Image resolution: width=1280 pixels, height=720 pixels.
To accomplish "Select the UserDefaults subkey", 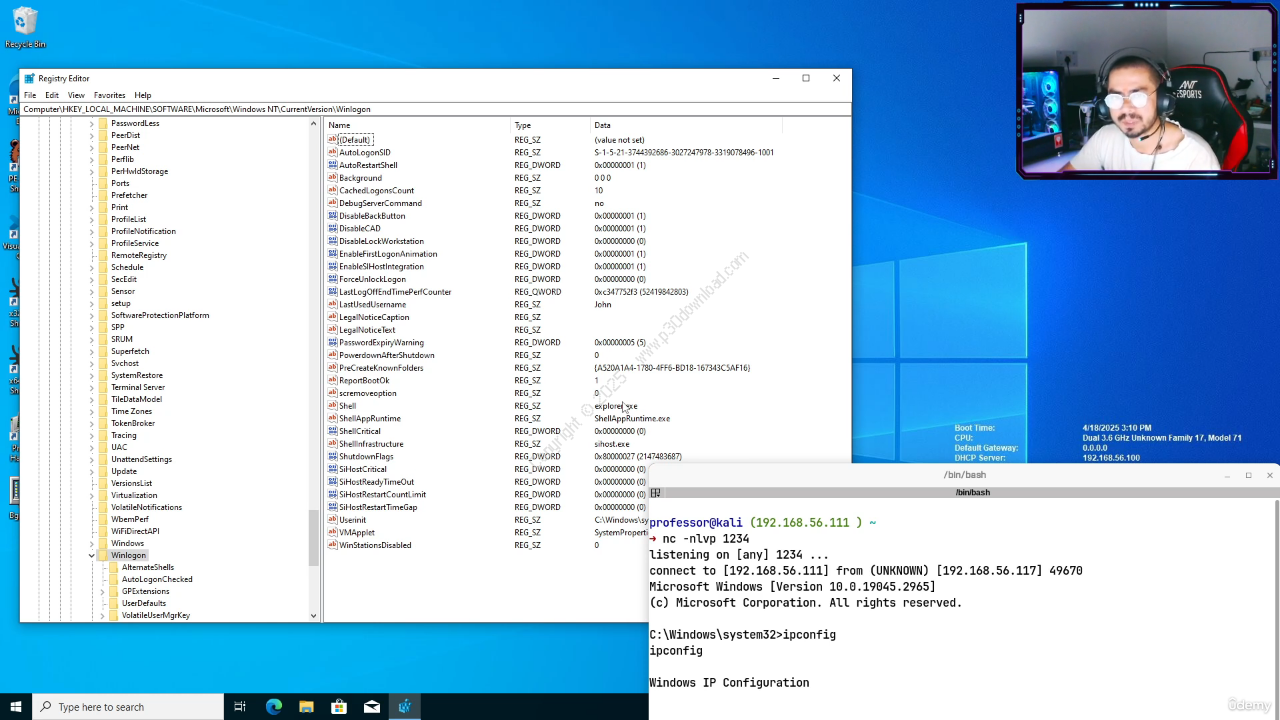I will [x=144, y=603].
